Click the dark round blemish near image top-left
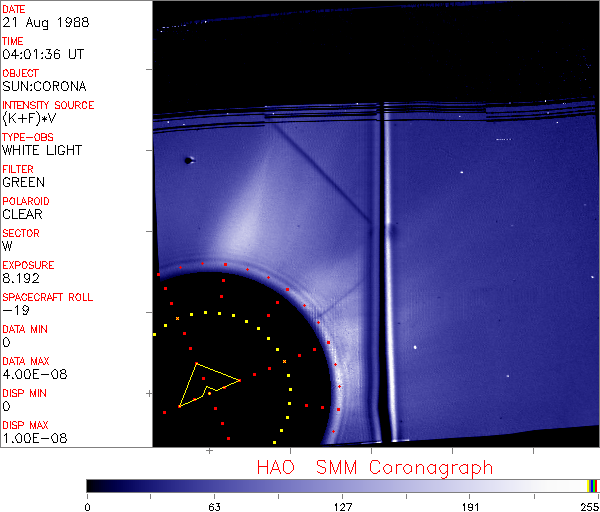Screen dimensions: 600x512 pyautogui.click(x=188, y=160)
